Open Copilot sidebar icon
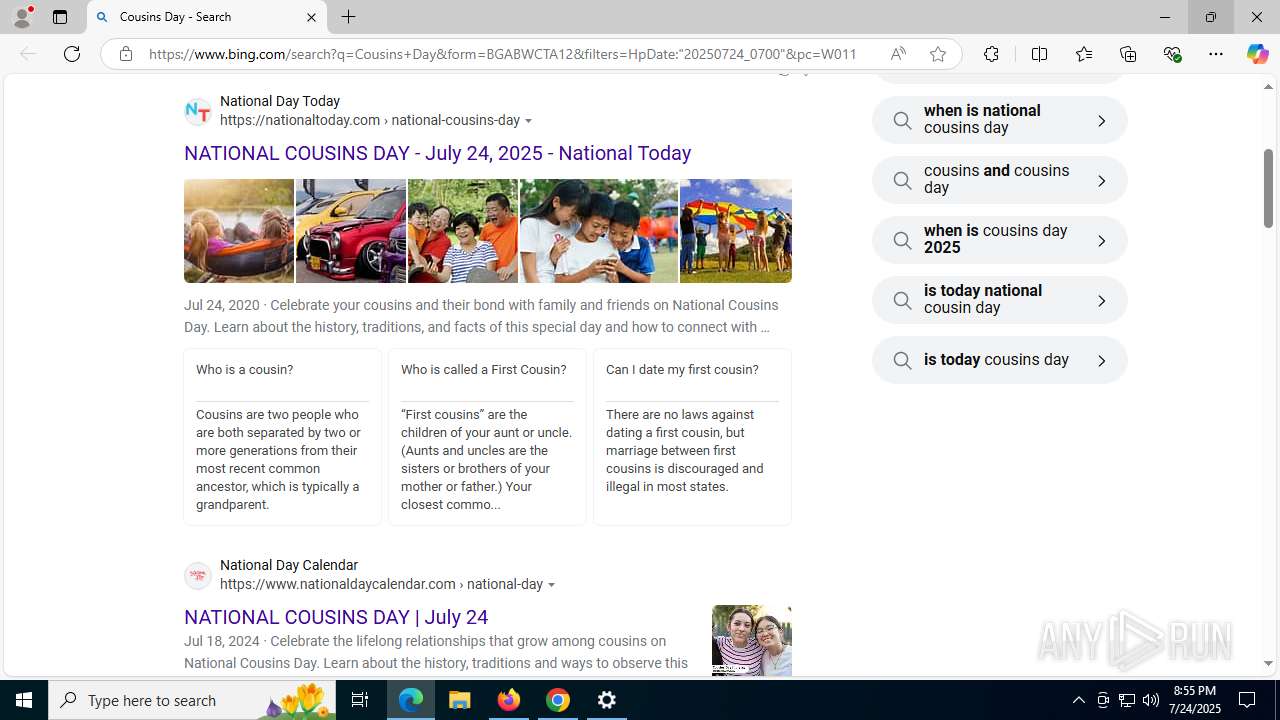Image resolution: width=1280 pixels, height=720 pixels. (x=1257, y=54)
